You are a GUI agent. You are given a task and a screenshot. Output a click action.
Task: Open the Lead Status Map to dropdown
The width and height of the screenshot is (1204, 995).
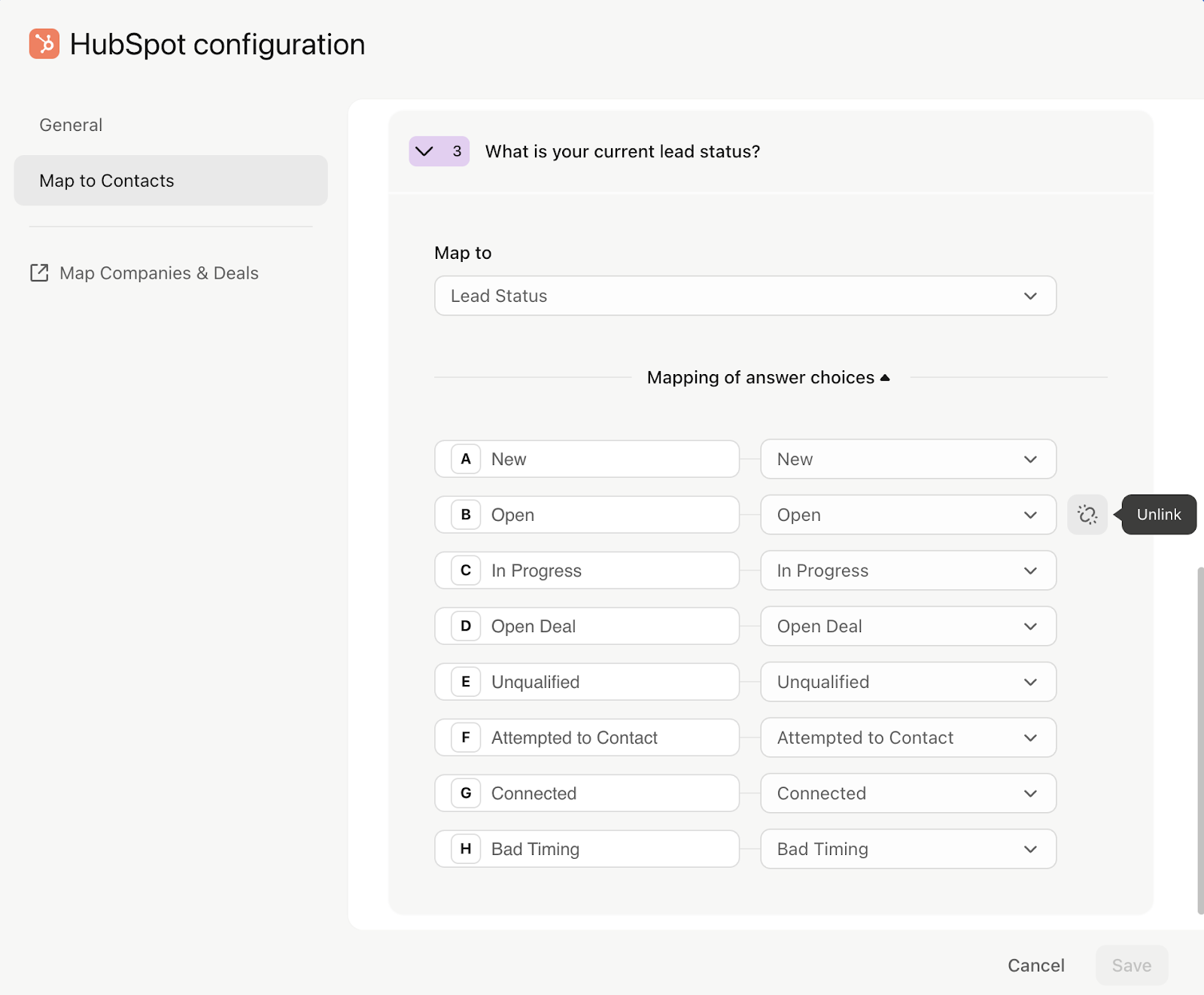(x=746, y=296)
